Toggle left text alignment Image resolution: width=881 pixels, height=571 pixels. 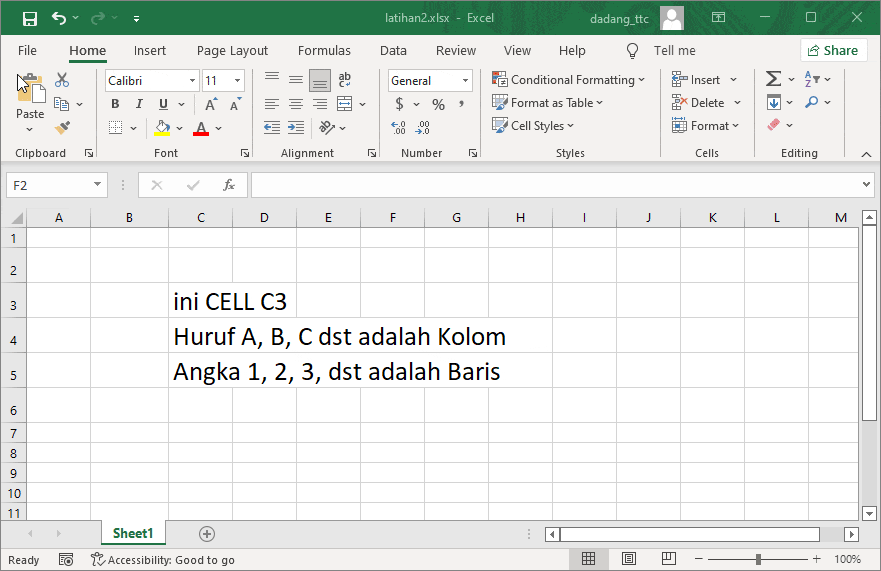(272, 104)
